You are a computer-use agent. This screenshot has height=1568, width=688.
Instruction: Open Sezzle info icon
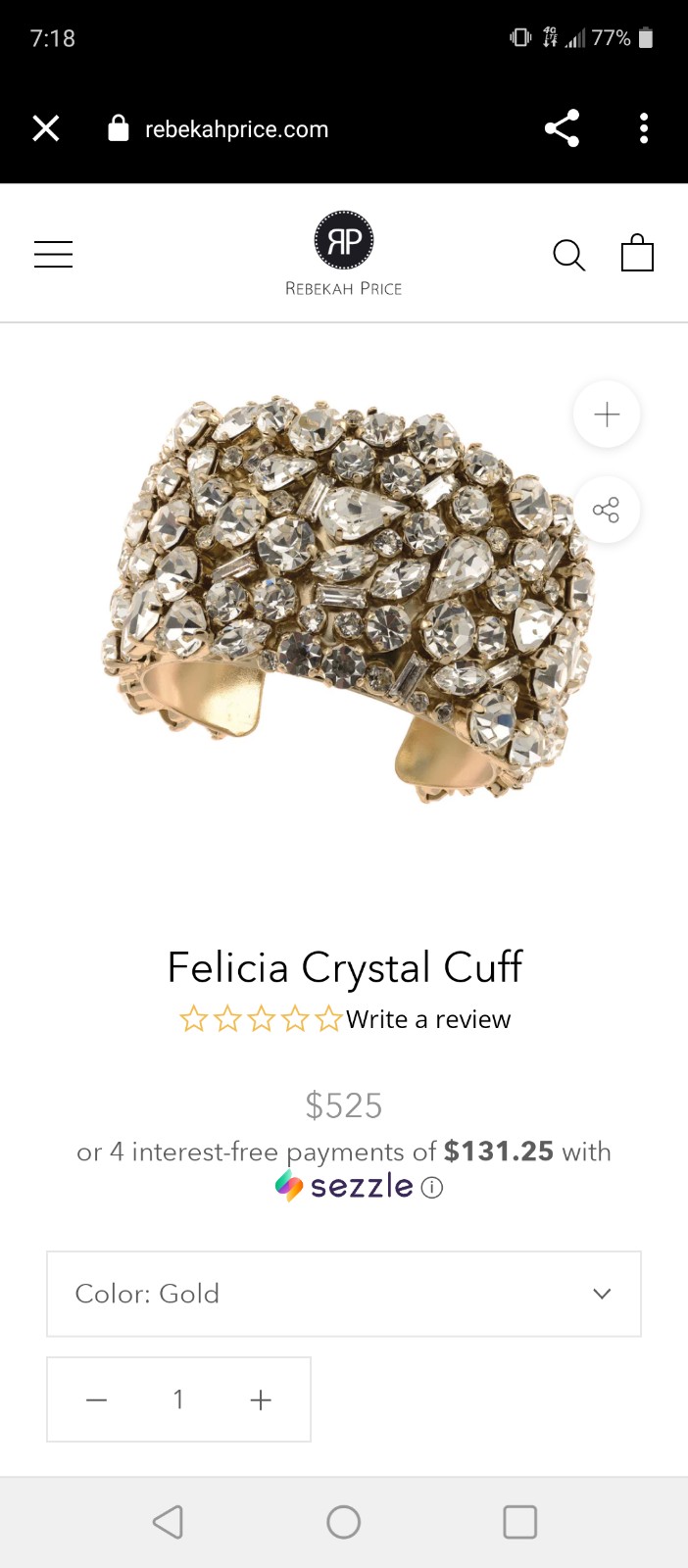pos(432,1188)
